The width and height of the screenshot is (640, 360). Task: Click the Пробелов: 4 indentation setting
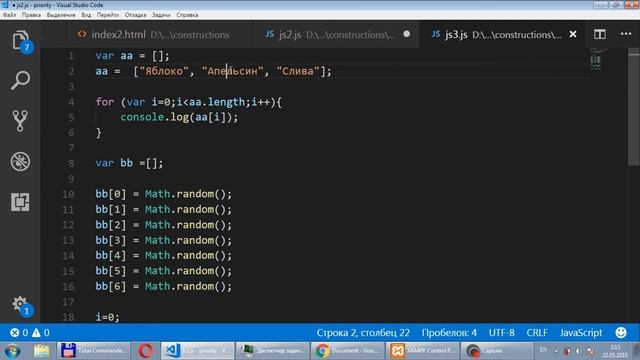coord(449,333)
